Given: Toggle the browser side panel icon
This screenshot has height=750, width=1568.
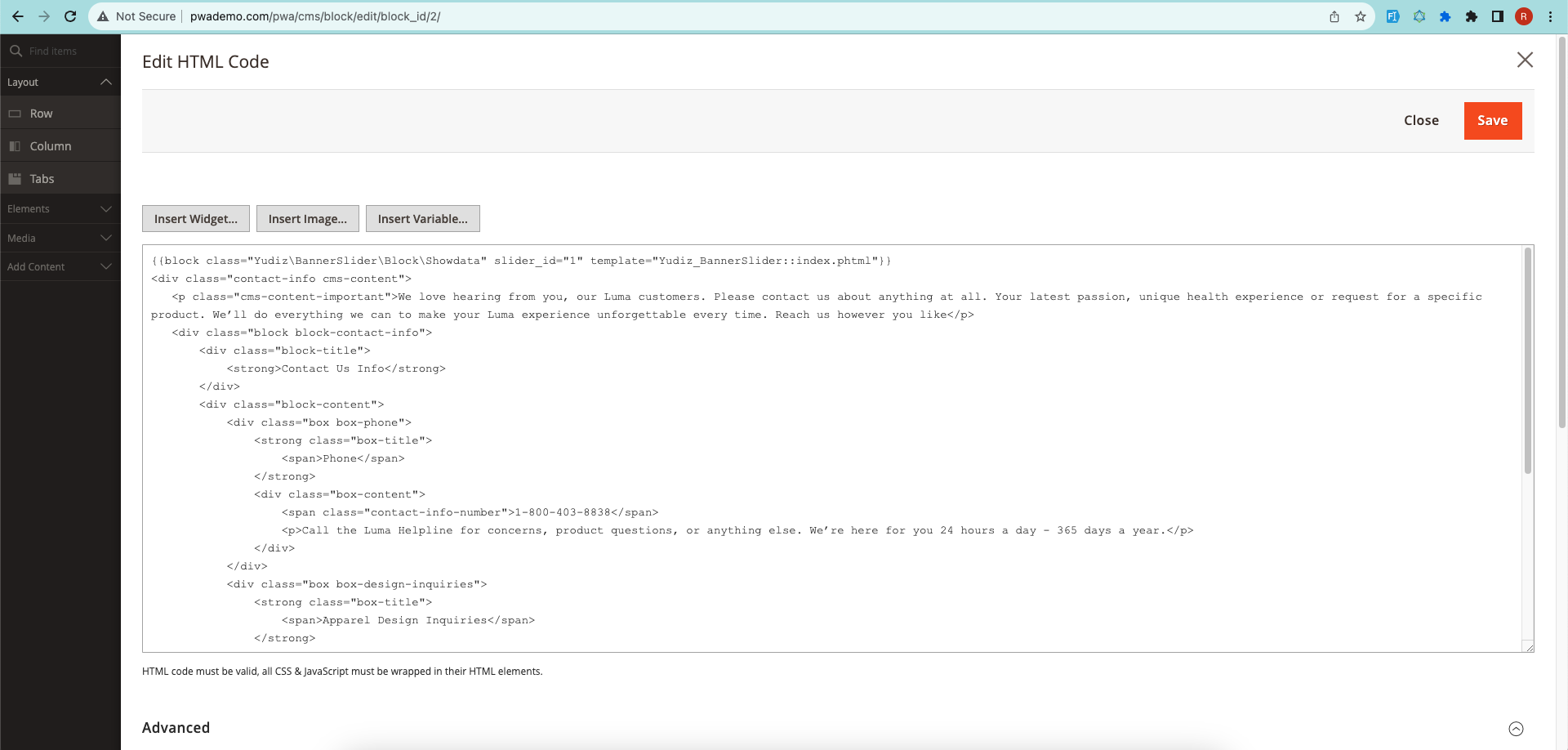Looking at the screenshot, I should pos(1498,16).
